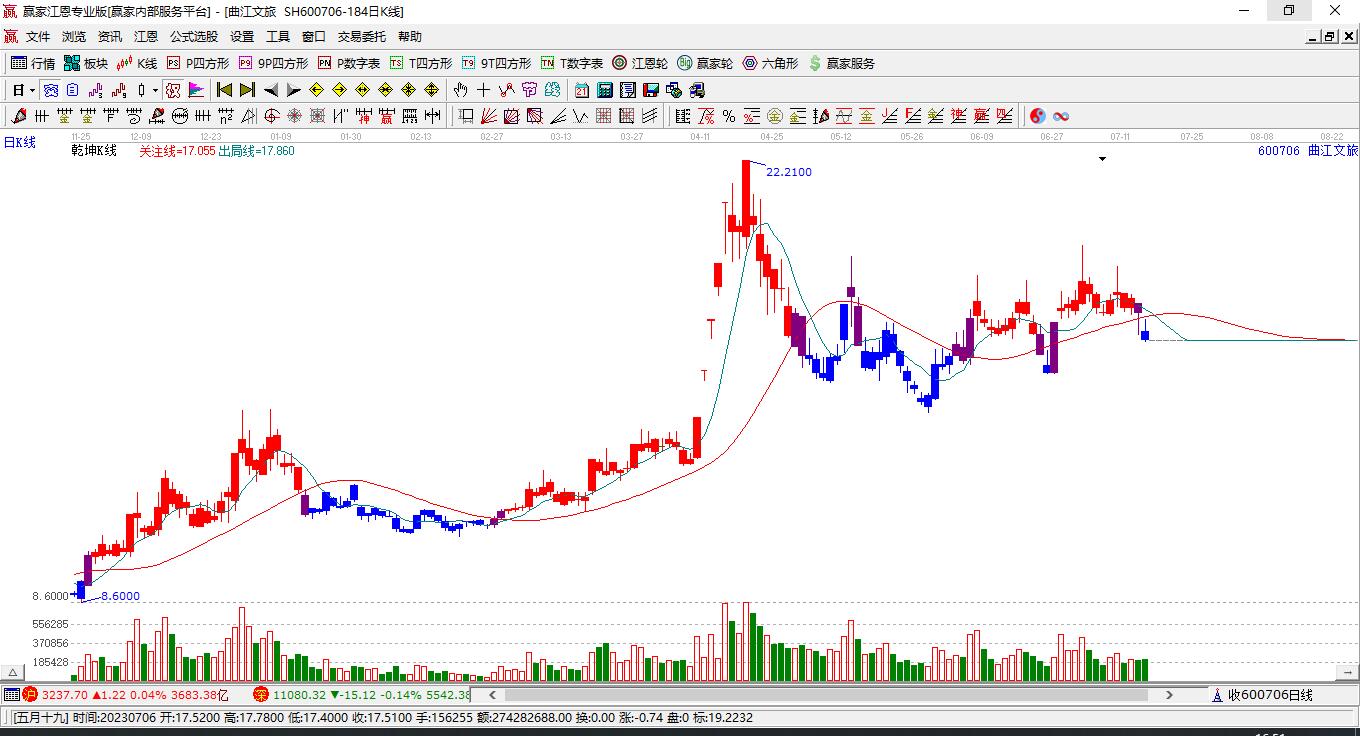Viewport: 1360px width, 736px height.
Task: Open the calculator icon
Action: 605,90
